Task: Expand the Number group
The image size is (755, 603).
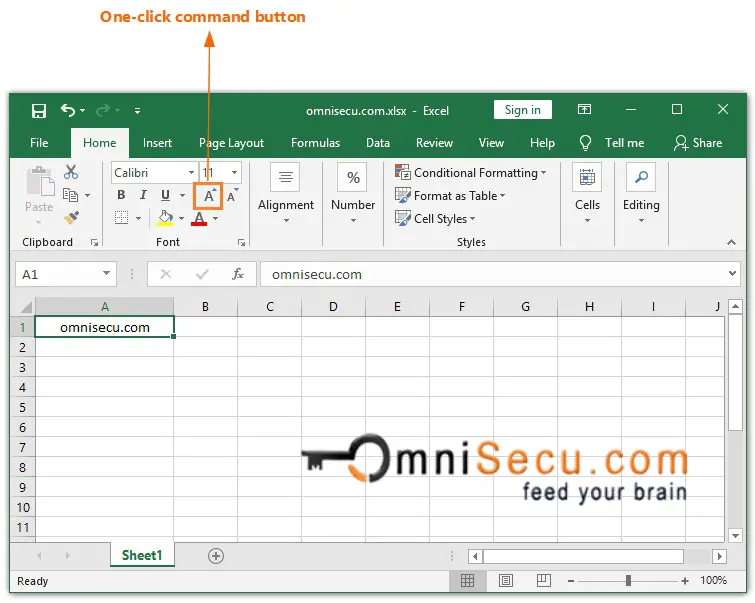Action: tap(353, 193)
